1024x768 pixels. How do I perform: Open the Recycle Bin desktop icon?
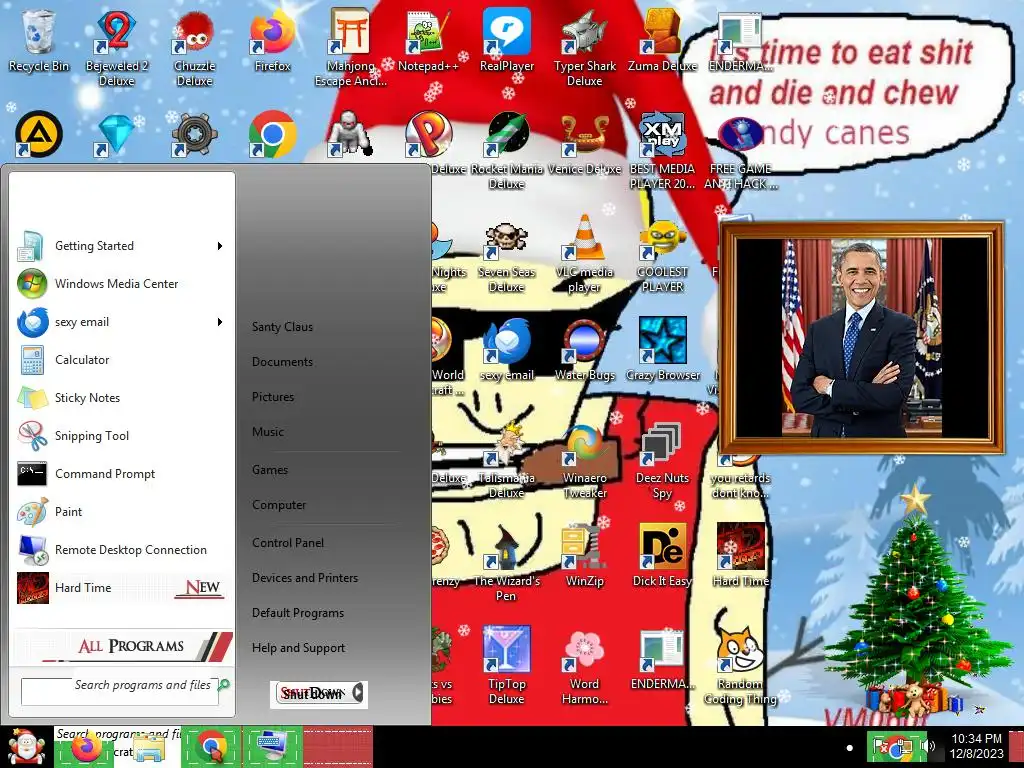tap(39, 40)
